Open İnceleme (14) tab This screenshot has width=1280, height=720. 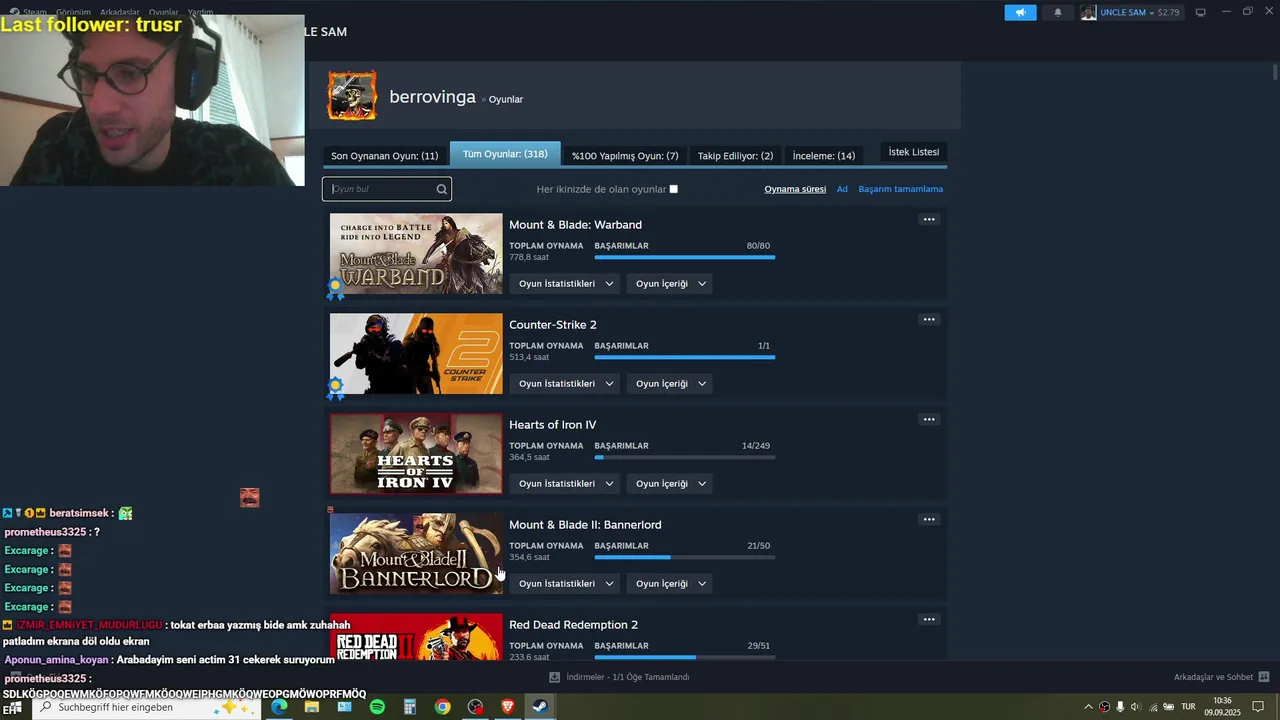click(x=824, y=156)
